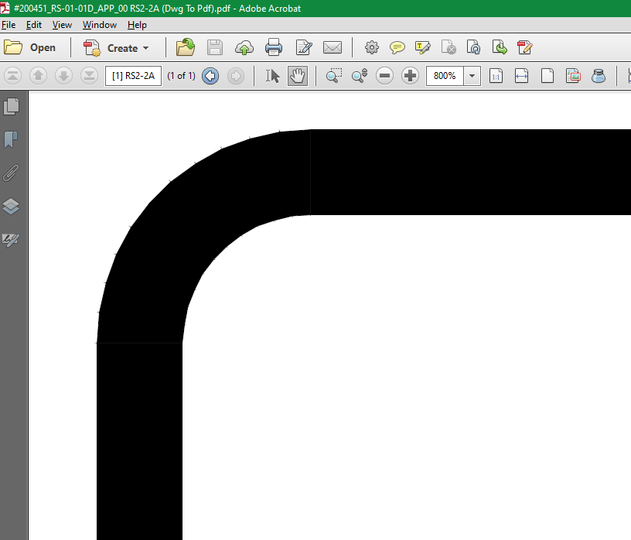Fit page to window width
The image size is (631, 540).
point(522,76)
